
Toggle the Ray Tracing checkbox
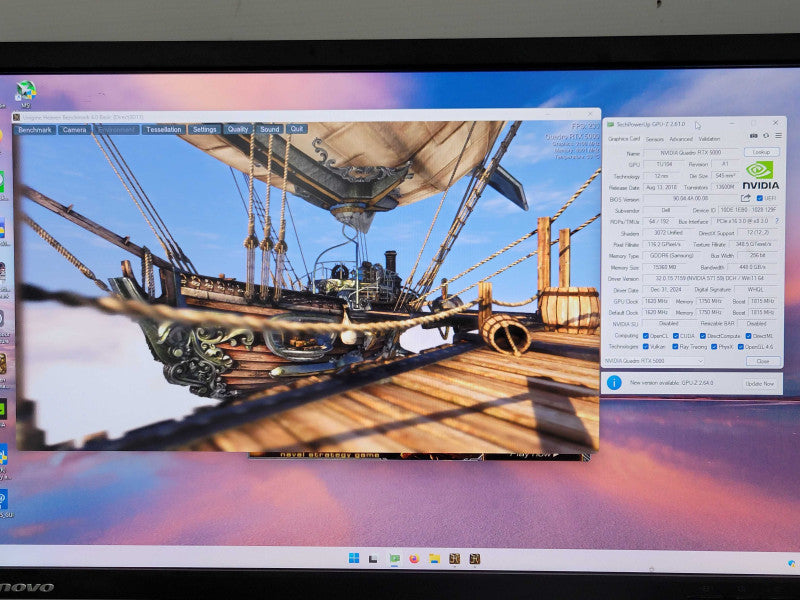pos(675,346)
